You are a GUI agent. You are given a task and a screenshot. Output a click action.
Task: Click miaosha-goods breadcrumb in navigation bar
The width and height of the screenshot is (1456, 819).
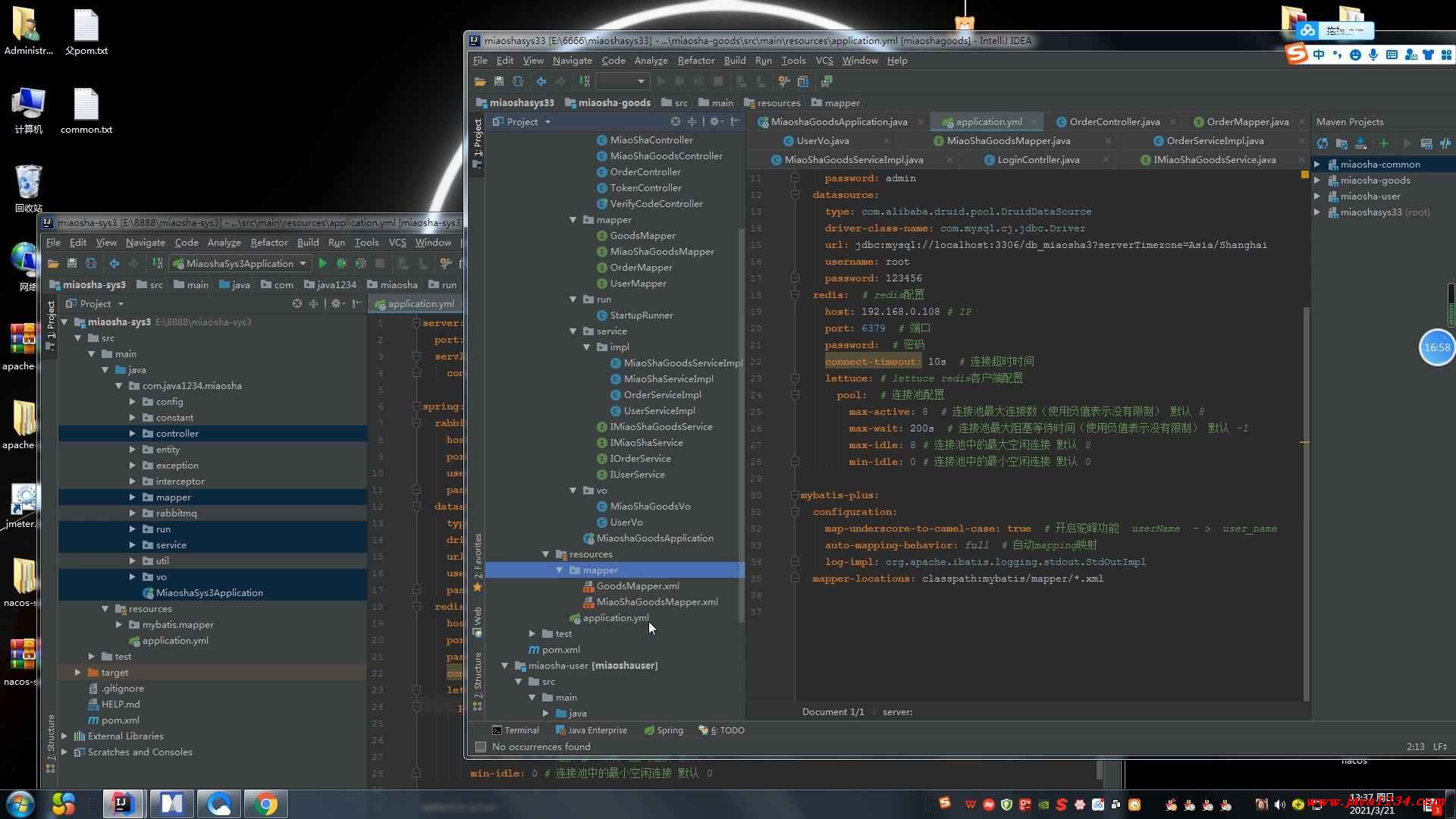[607, 103]
